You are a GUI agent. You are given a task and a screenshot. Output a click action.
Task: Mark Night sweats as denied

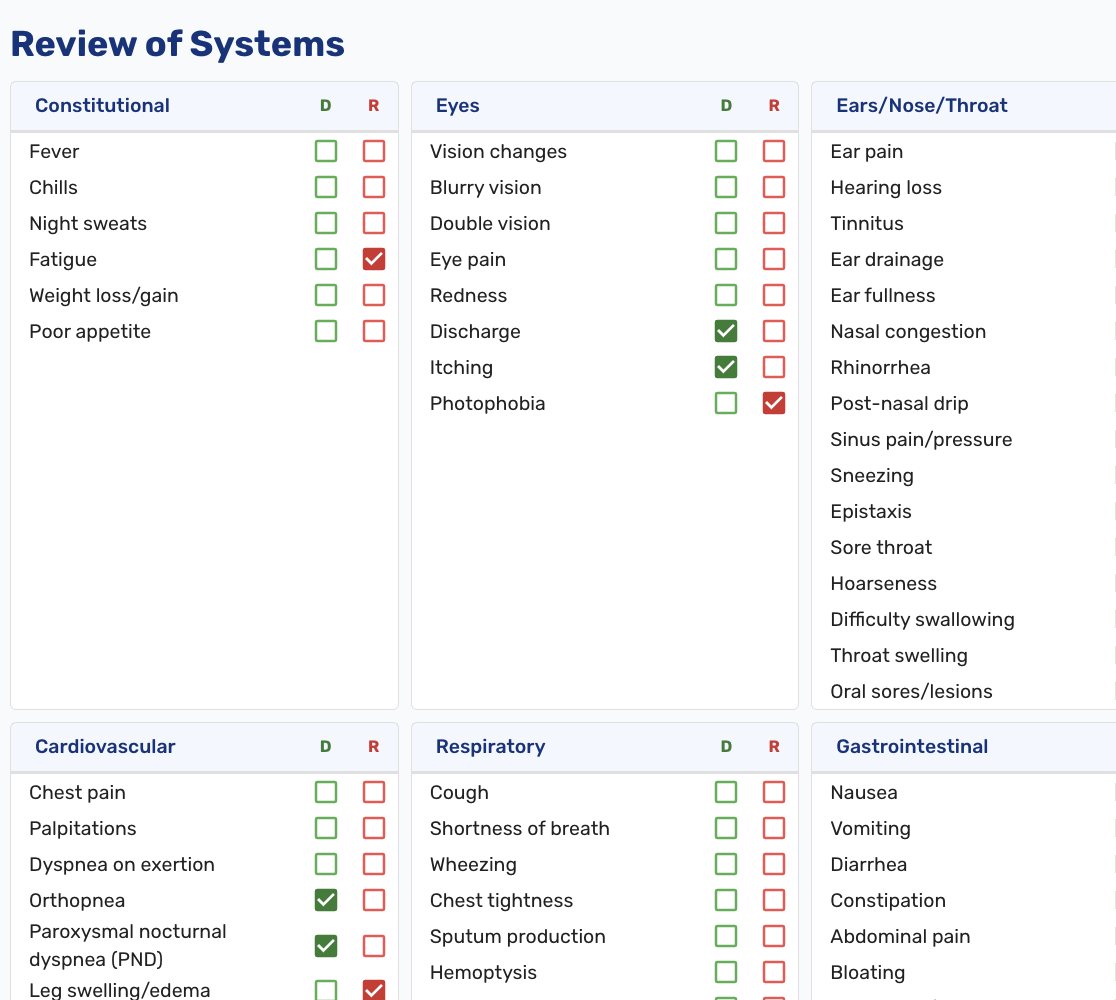coord(326,223)
